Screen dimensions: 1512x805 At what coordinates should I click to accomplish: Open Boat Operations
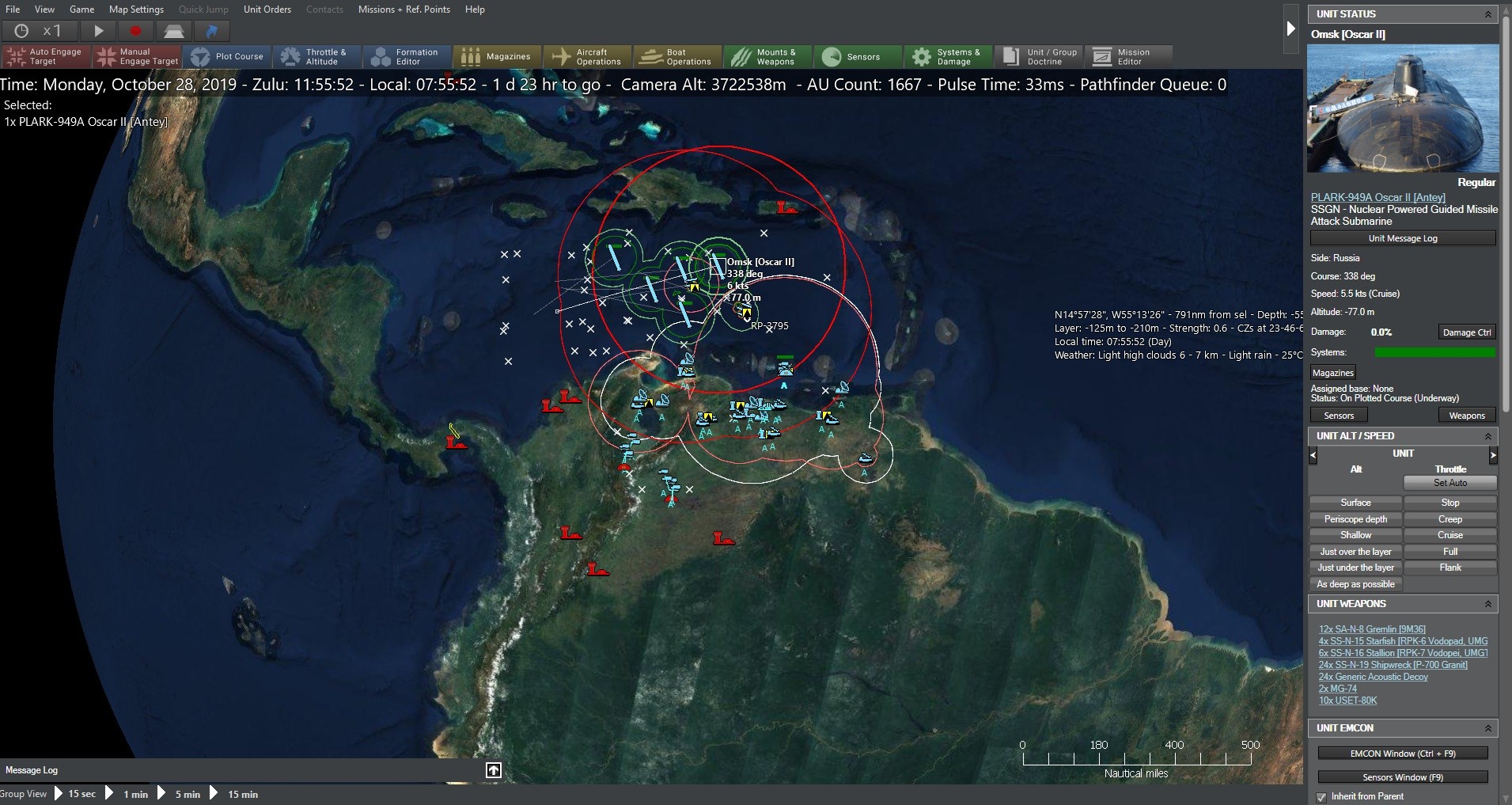coord(677,56)
